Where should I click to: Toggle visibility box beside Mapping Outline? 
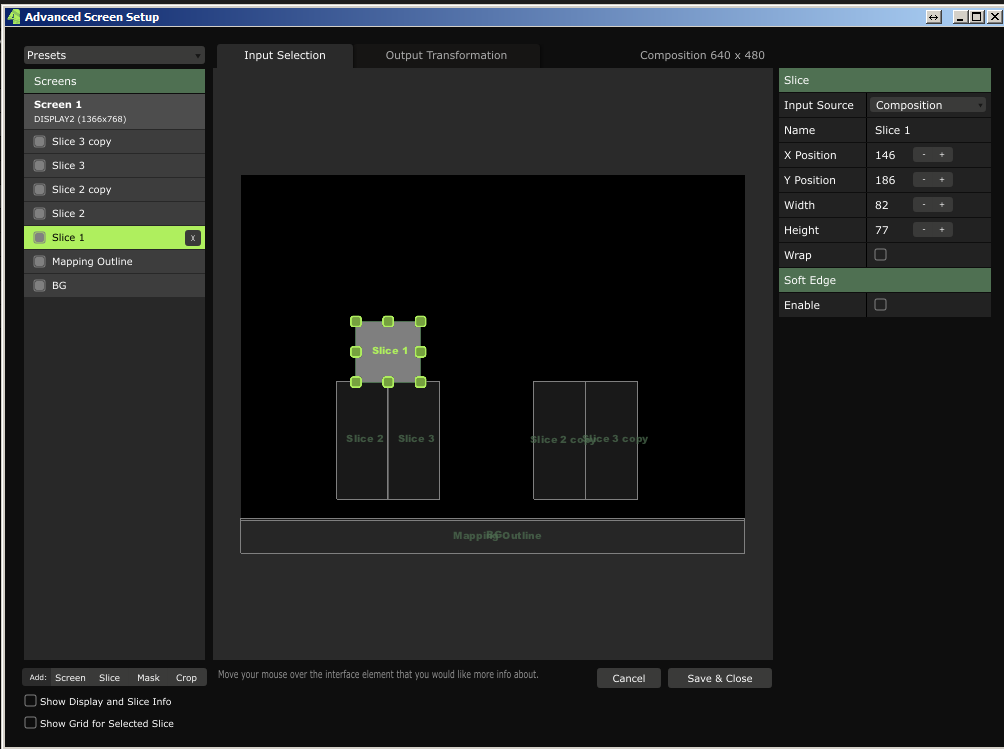click(x=40, y=262)
